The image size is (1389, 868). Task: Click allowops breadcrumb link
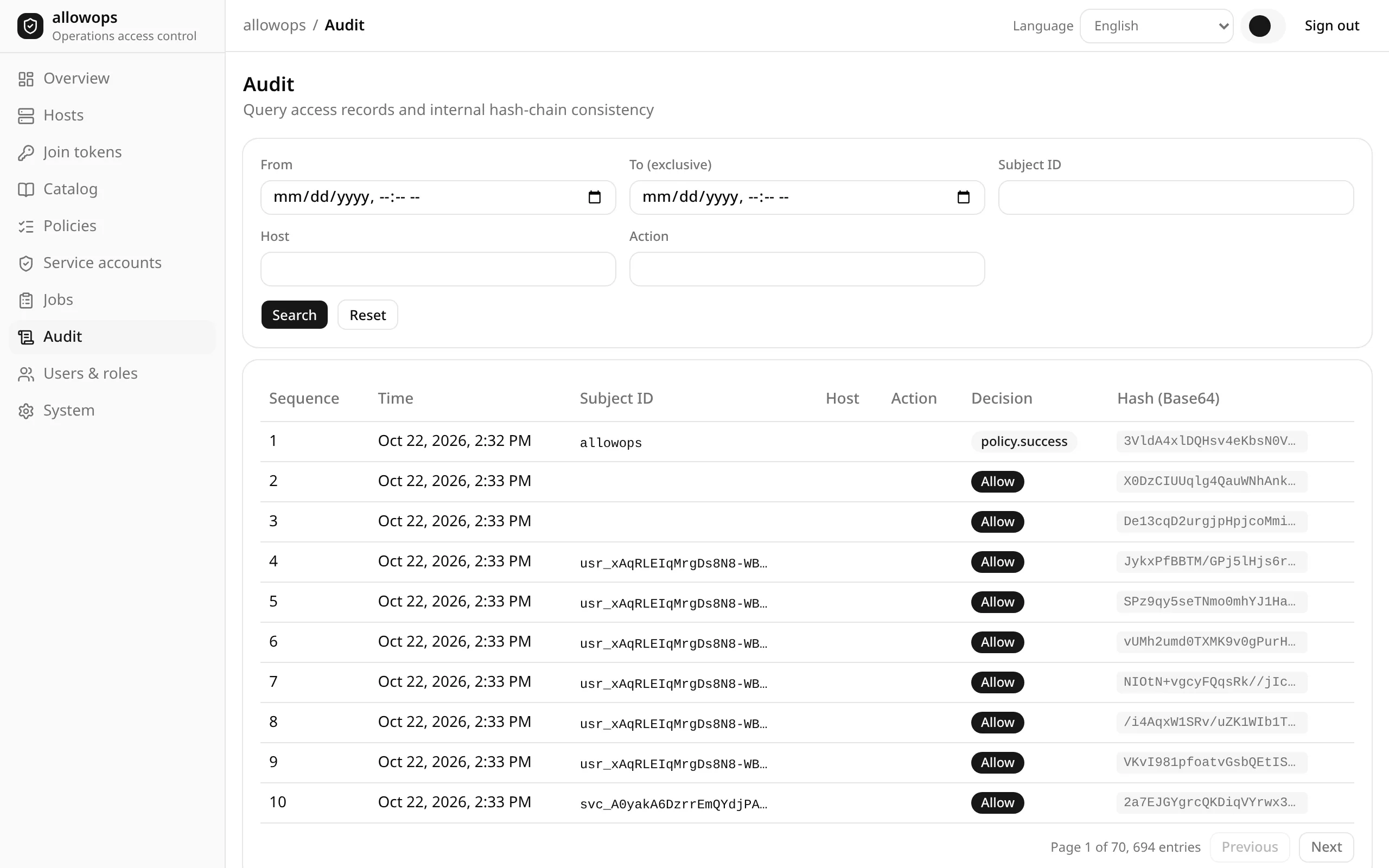(275, 25)
